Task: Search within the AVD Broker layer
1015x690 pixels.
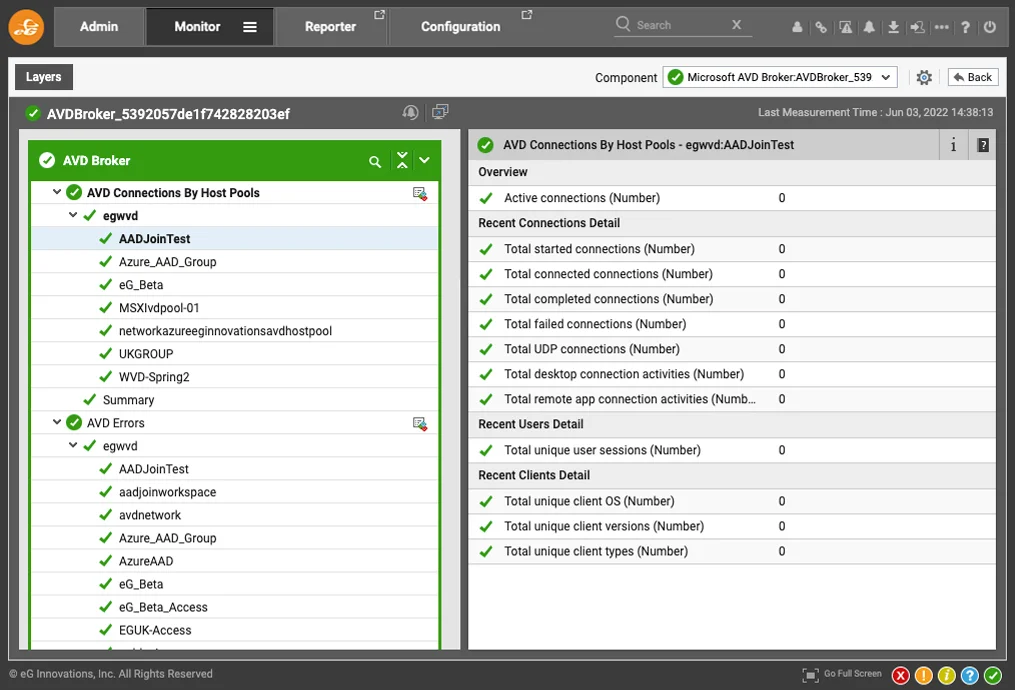Action: 375,161
